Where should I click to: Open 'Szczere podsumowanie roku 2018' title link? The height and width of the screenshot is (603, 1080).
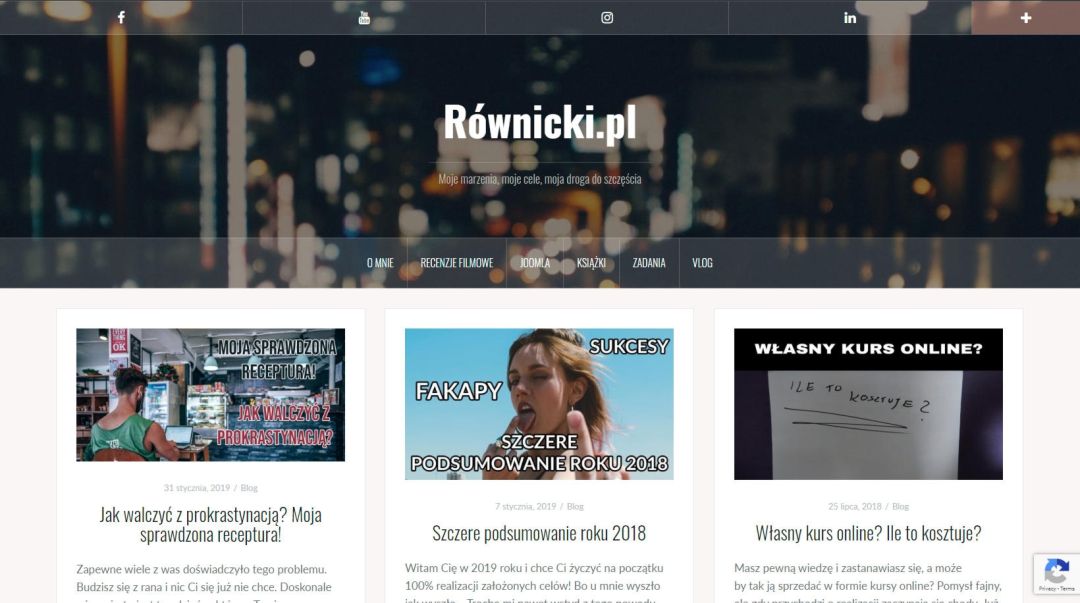coord(539,533)
